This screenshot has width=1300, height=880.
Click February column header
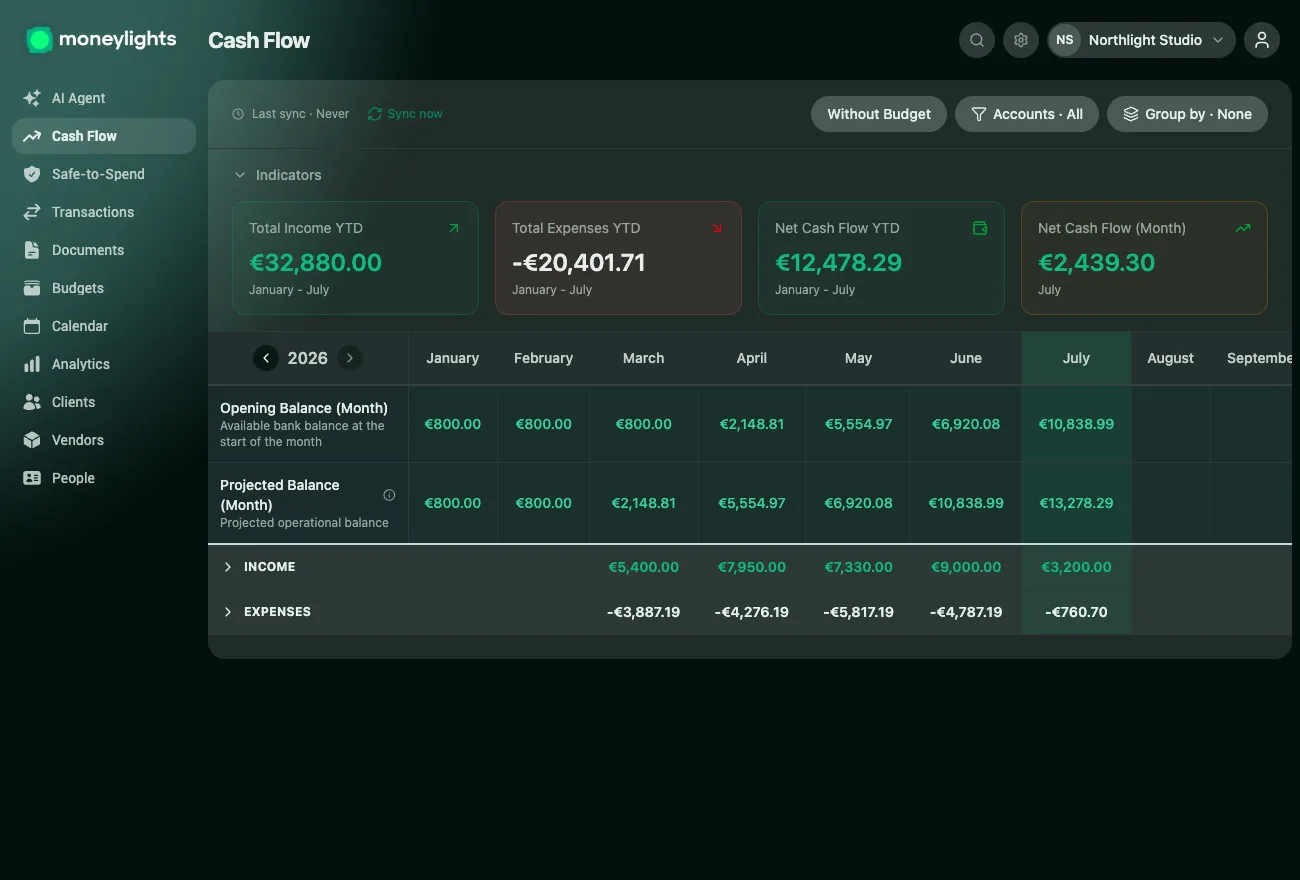coord(543,358)
